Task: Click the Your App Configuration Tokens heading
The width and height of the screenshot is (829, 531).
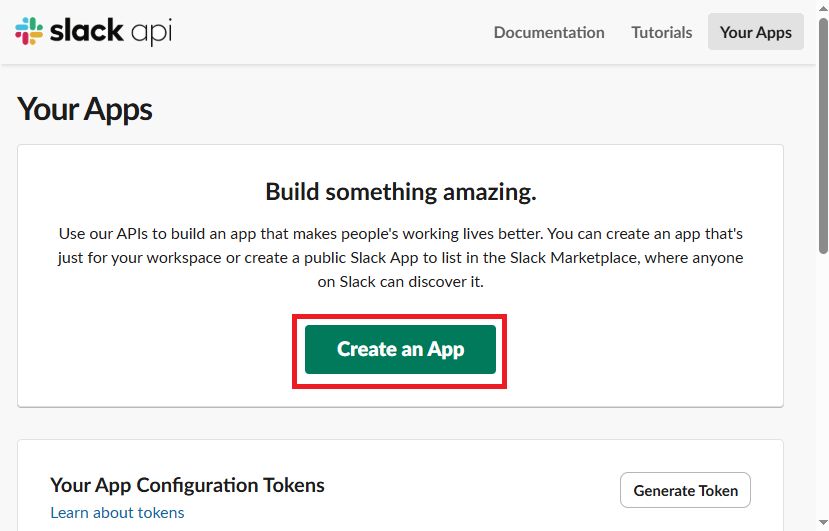Action: pyautogui.click(x=187, y=485)
